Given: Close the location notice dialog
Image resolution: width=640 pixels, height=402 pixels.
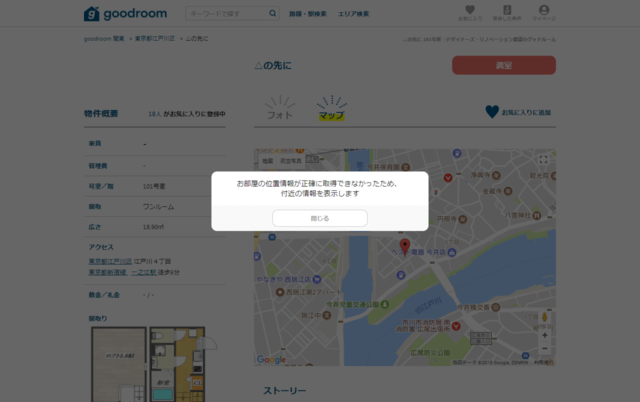Looking at the screenshot, I should tap(320, 218).
